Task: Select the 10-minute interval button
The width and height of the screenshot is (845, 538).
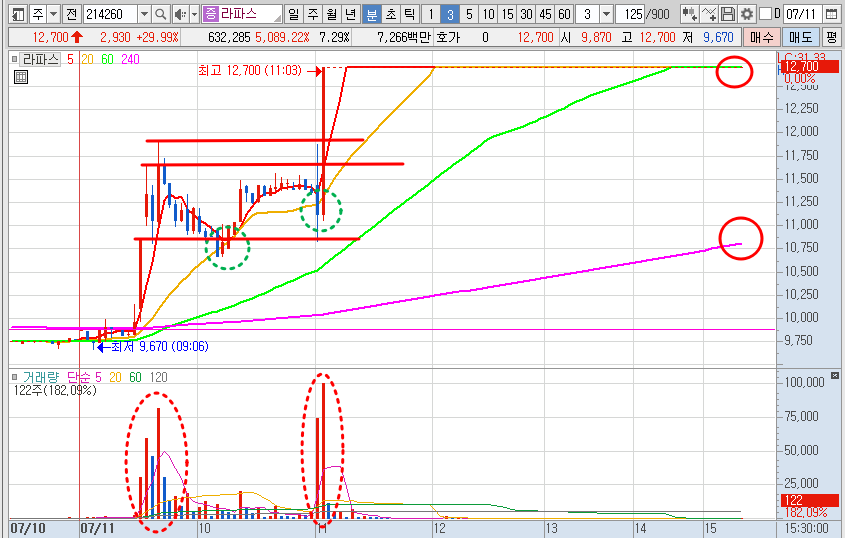Action: click(x=489, y=14)
